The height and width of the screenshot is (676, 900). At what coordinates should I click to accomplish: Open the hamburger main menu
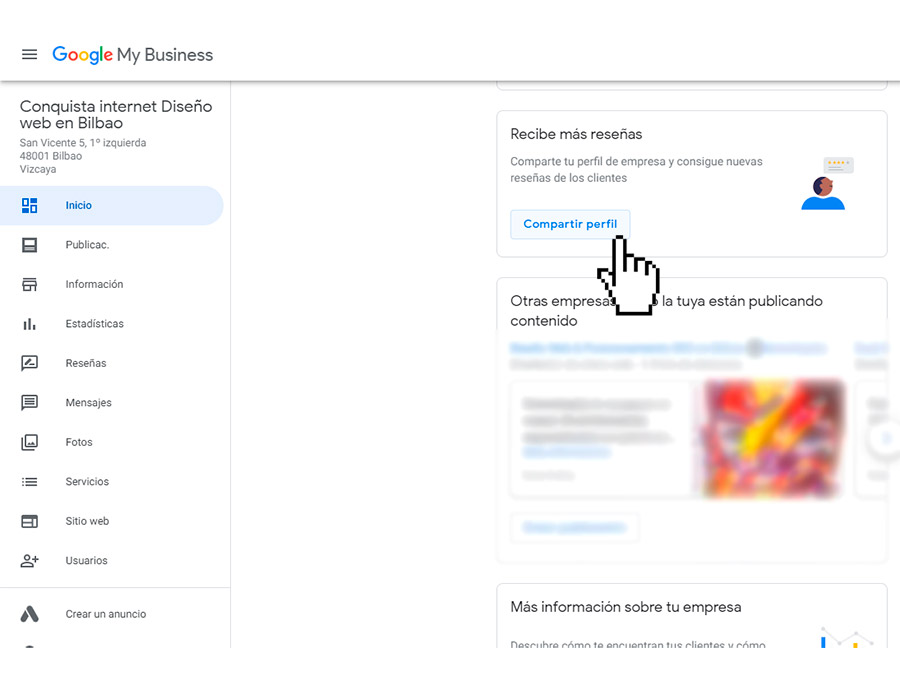(30, 55)
